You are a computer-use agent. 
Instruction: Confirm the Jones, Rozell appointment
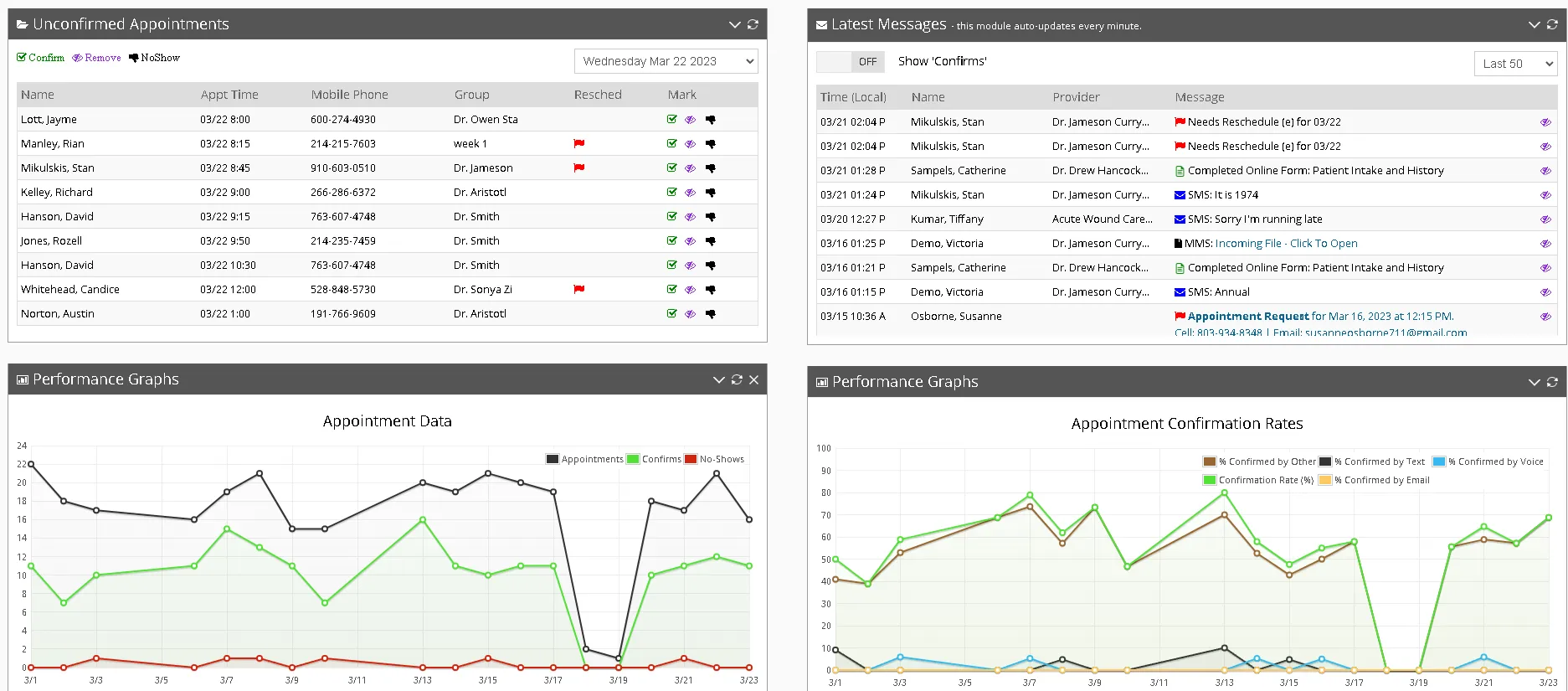pos(672,241)
